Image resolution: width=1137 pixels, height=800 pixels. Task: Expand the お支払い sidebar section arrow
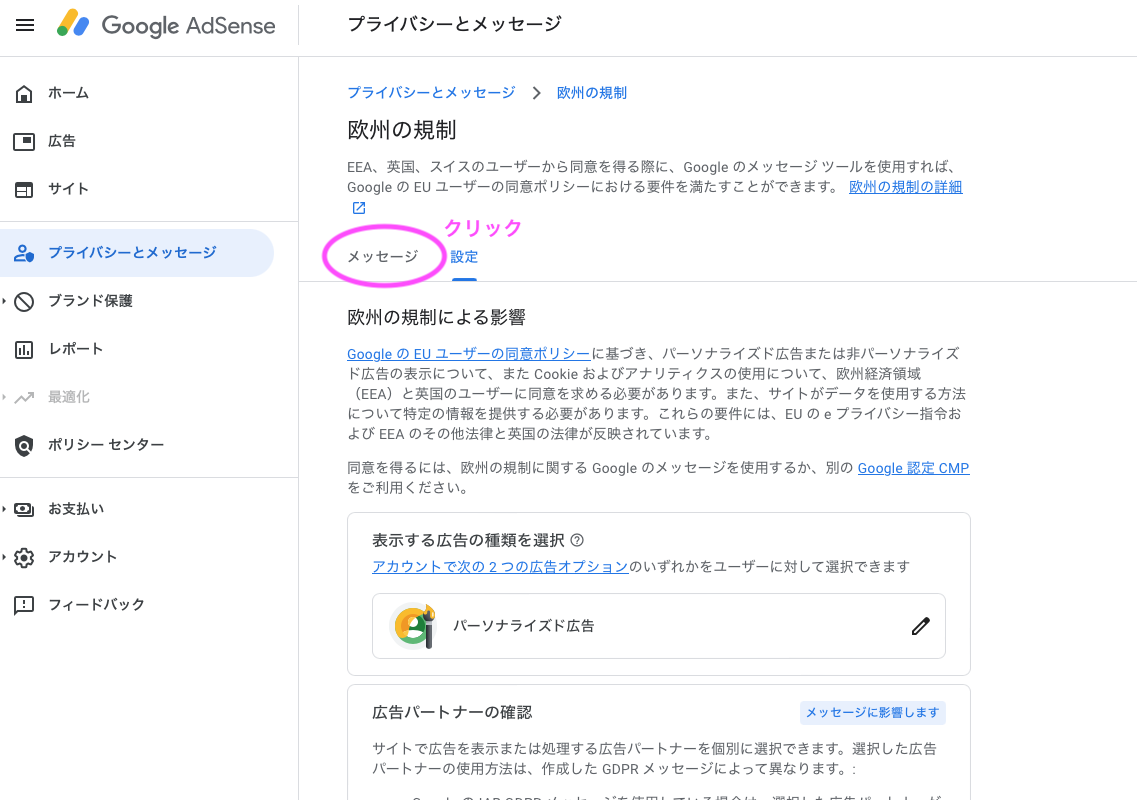[4, 510]
